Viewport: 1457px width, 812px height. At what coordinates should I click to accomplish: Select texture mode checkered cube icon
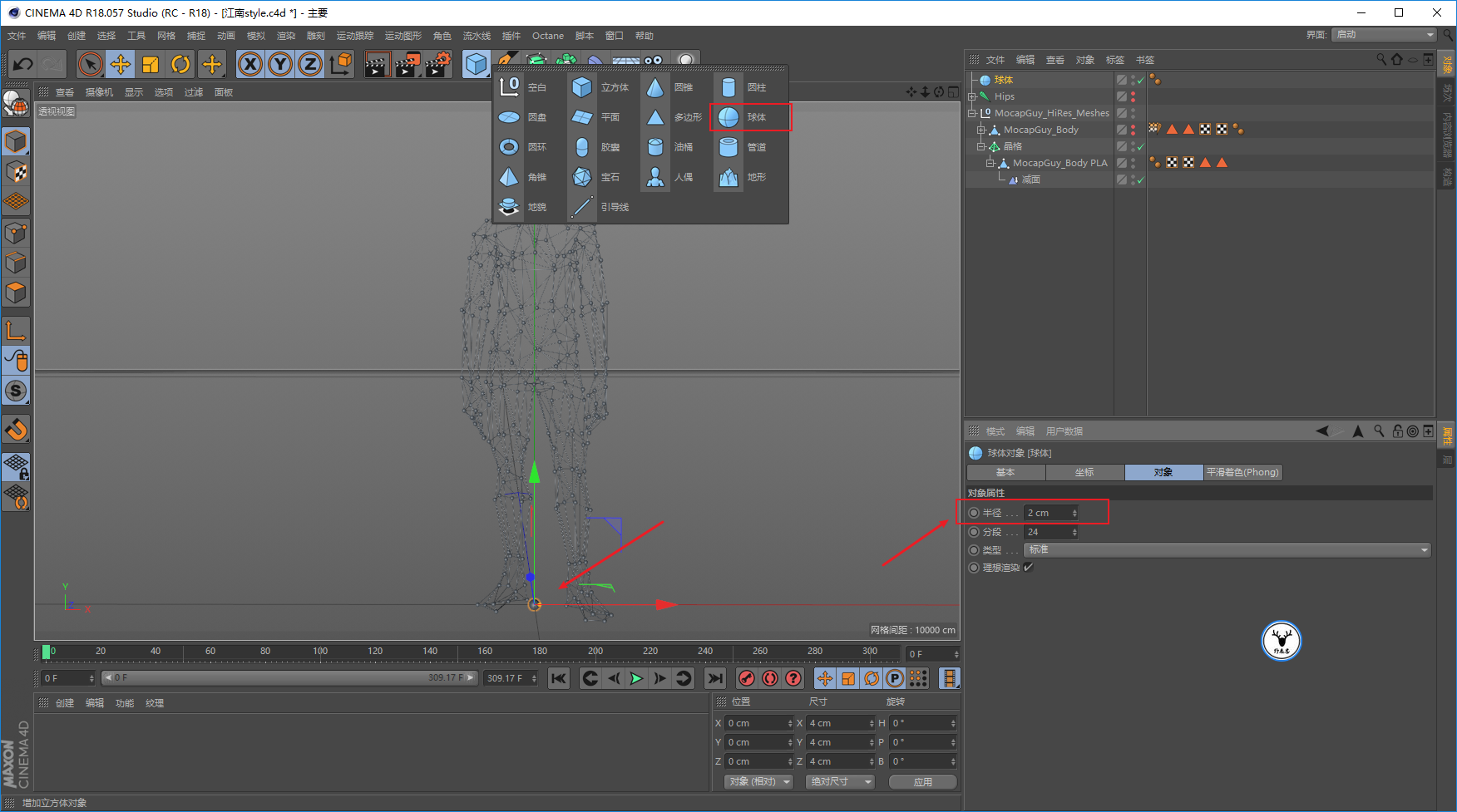16,172
